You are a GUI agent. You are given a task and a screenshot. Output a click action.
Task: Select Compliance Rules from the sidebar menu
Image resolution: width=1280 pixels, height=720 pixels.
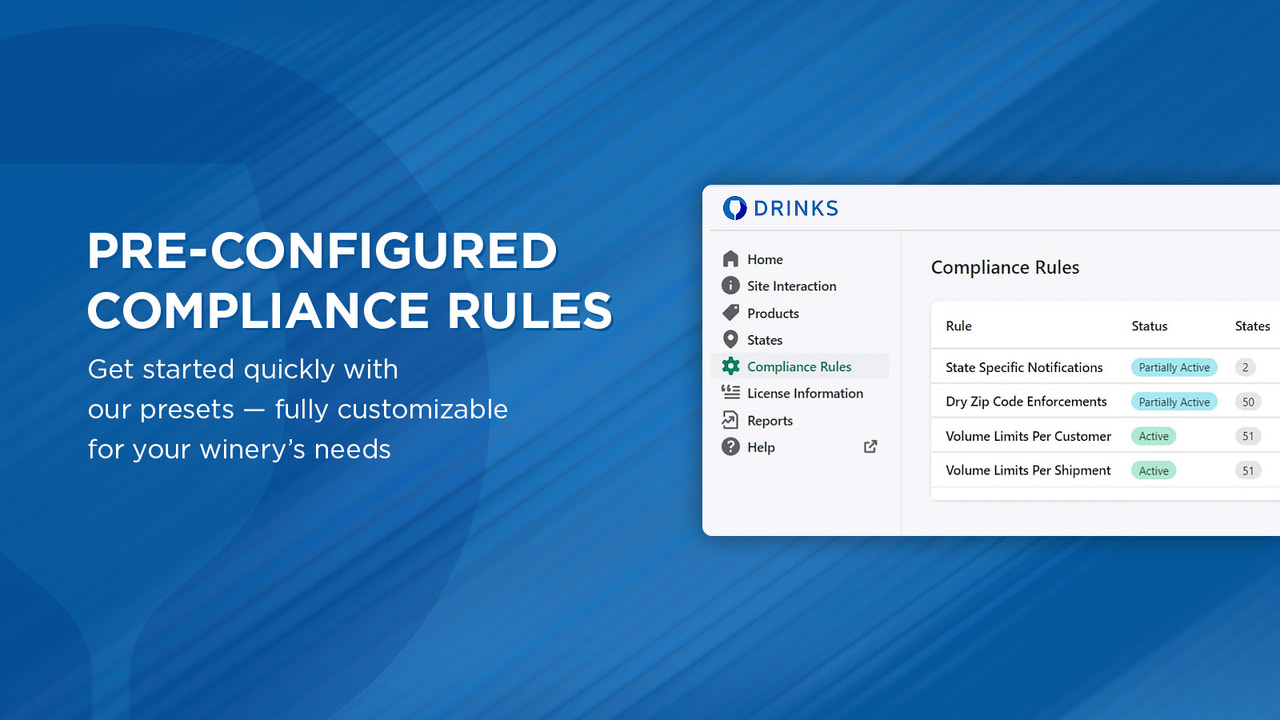click(x=800, y=366)
